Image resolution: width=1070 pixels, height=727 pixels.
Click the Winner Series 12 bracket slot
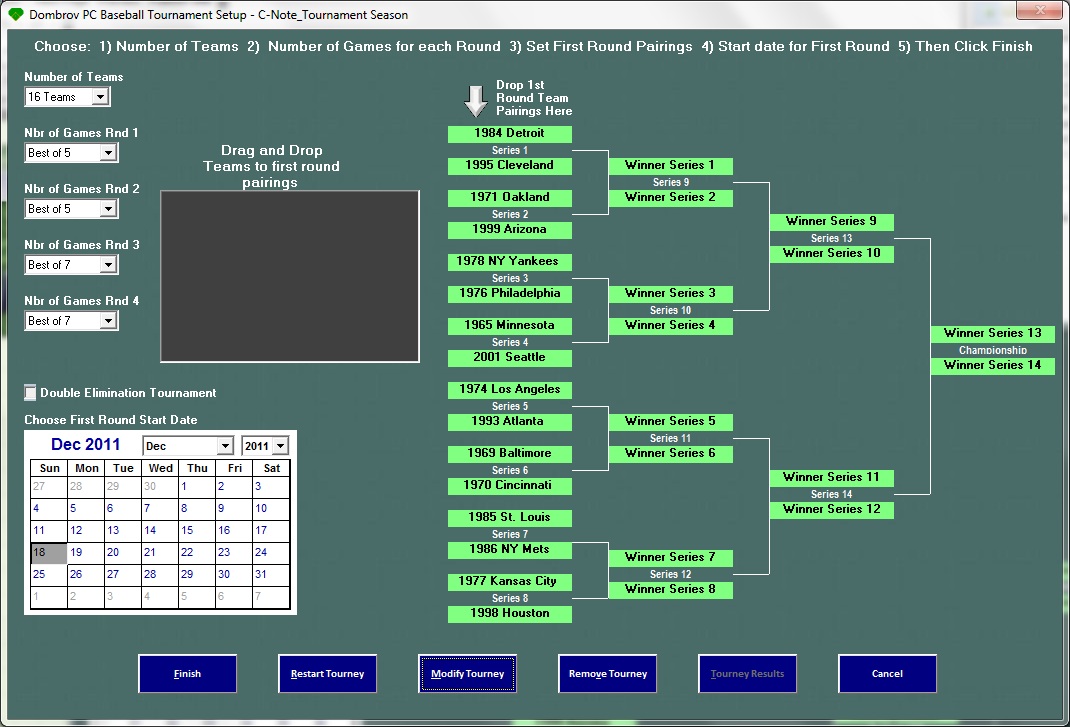[831, 509]
